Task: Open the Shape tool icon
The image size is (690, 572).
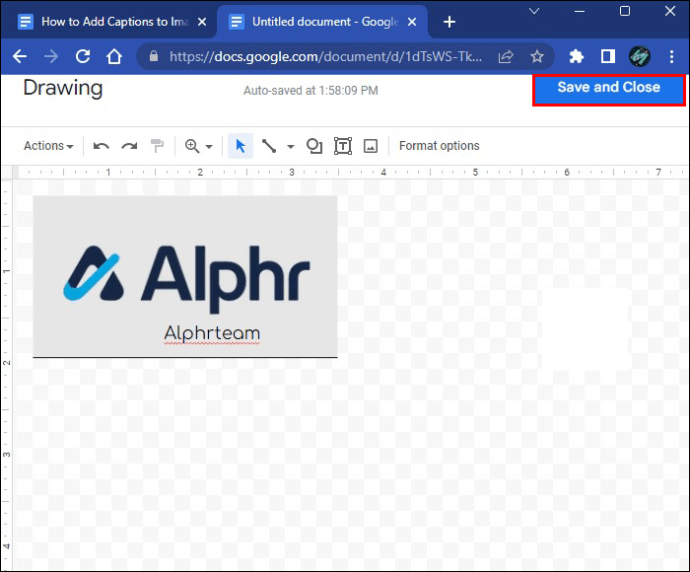Action: tap(314, 146)
